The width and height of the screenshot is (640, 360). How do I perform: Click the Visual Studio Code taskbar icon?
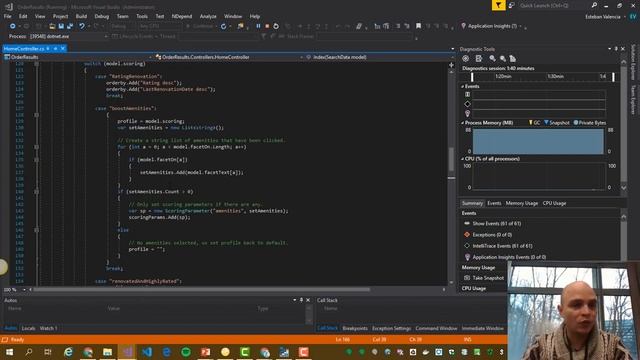[147, 352]
